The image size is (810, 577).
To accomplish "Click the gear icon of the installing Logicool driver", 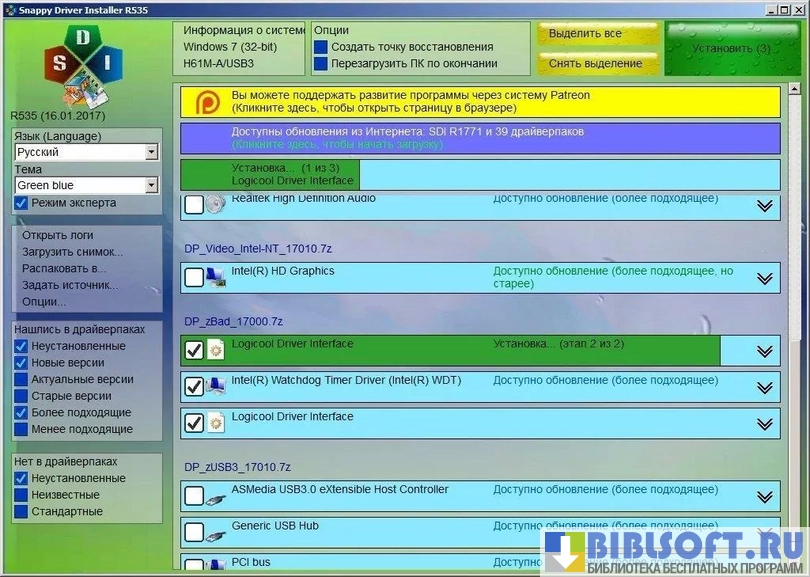I will 216,350.
